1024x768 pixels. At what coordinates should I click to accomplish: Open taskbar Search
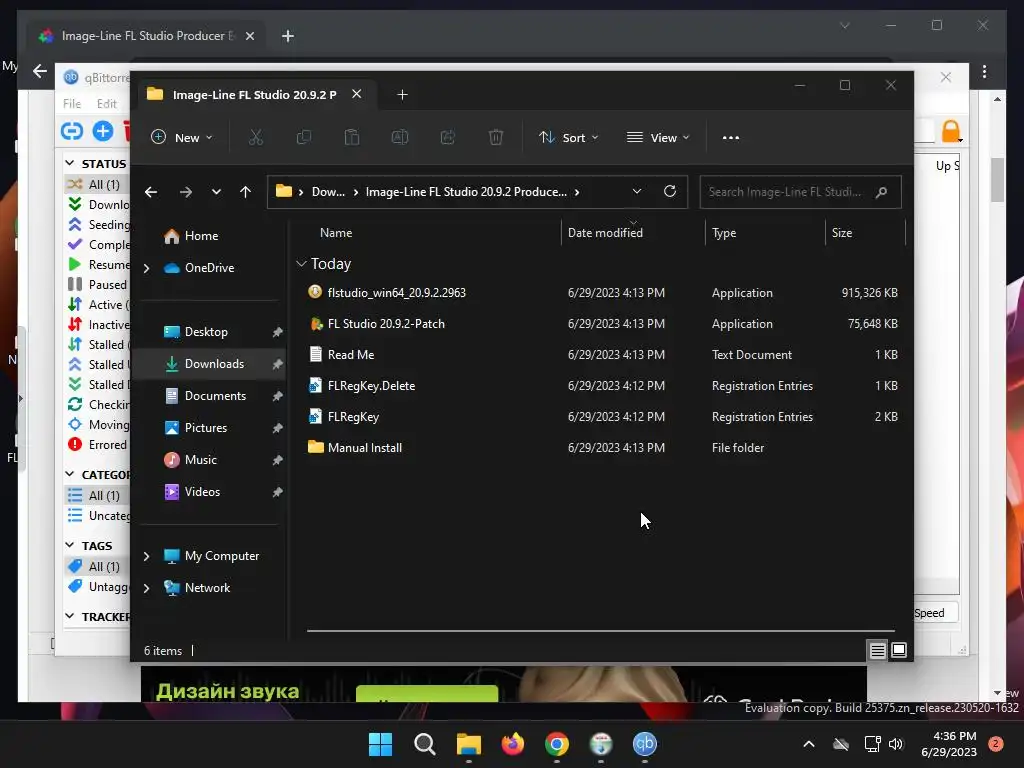(424, 744)
